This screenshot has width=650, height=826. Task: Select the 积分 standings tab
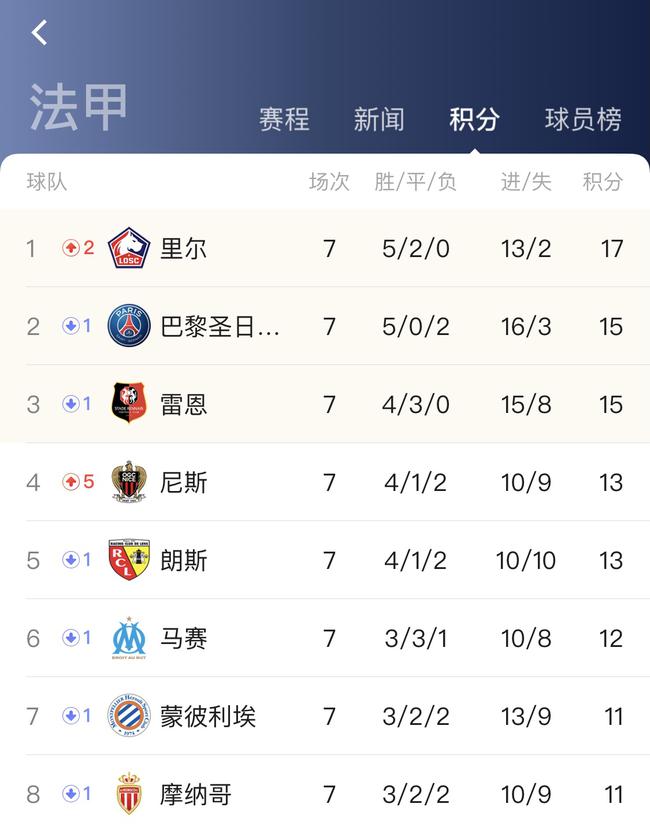(x=475, y=119)
